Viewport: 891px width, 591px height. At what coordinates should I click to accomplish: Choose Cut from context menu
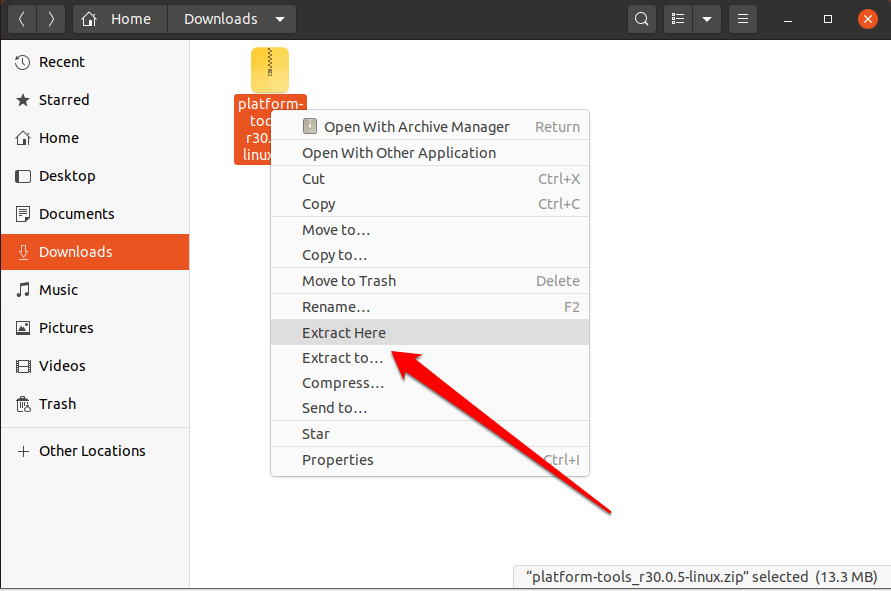430,179
